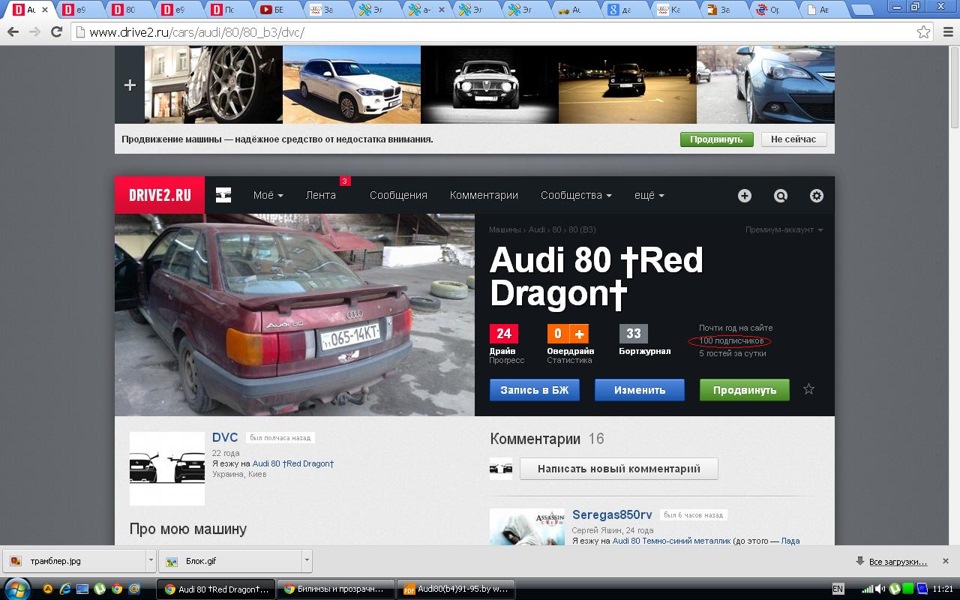The width and height of the screenshot is (960, 600).
Task: Reload the page with the refresh icon
Action: click(x=56, y=32)
